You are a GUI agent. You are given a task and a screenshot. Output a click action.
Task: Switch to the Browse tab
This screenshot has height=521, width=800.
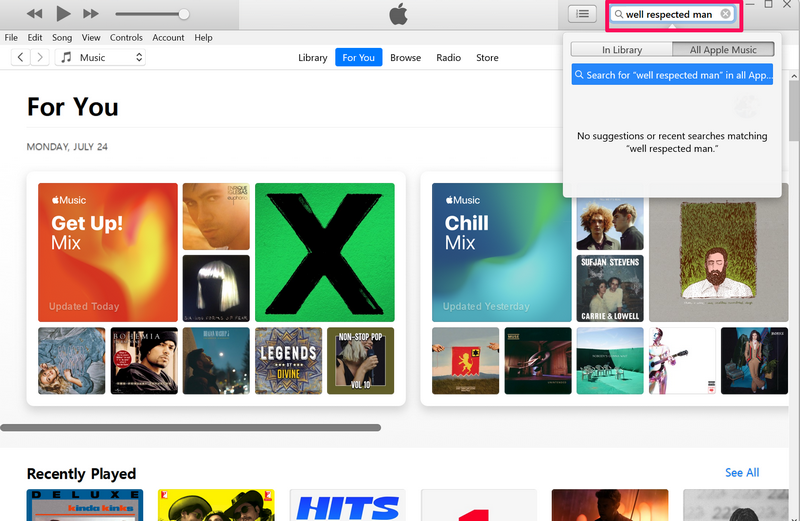point(405,58)
